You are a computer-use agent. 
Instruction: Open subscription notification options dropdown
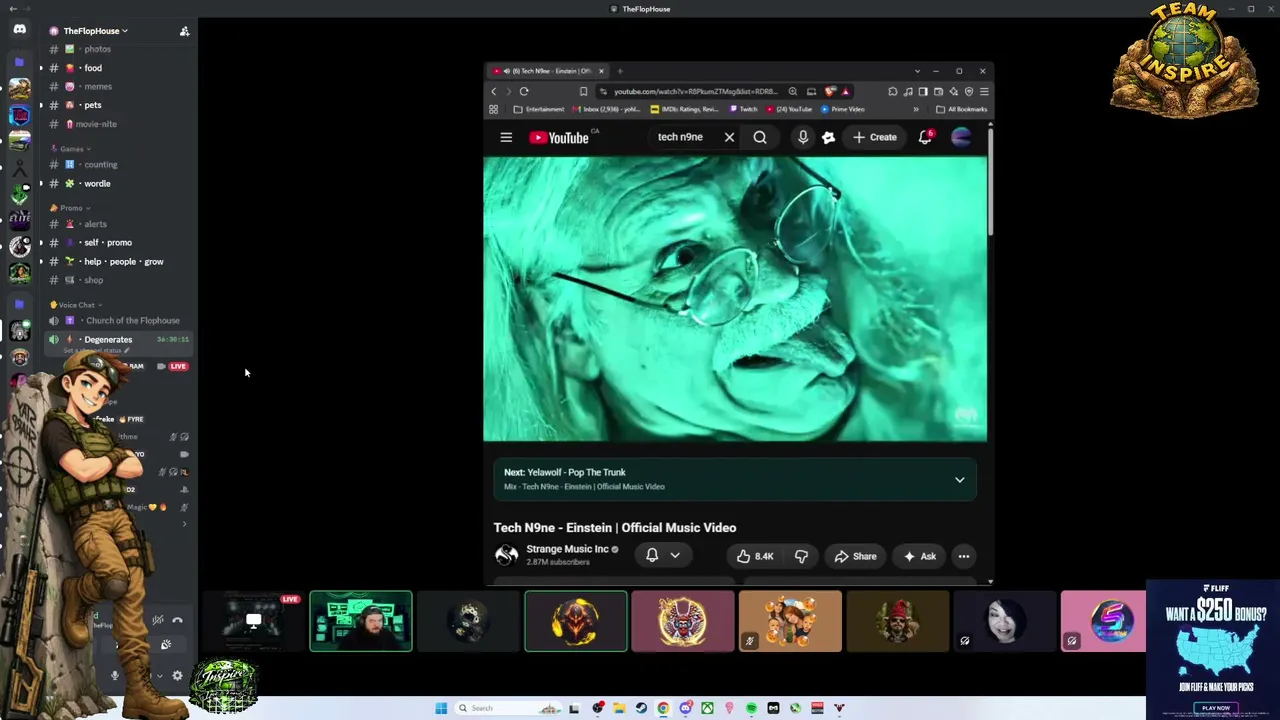(x=675, y=555)
